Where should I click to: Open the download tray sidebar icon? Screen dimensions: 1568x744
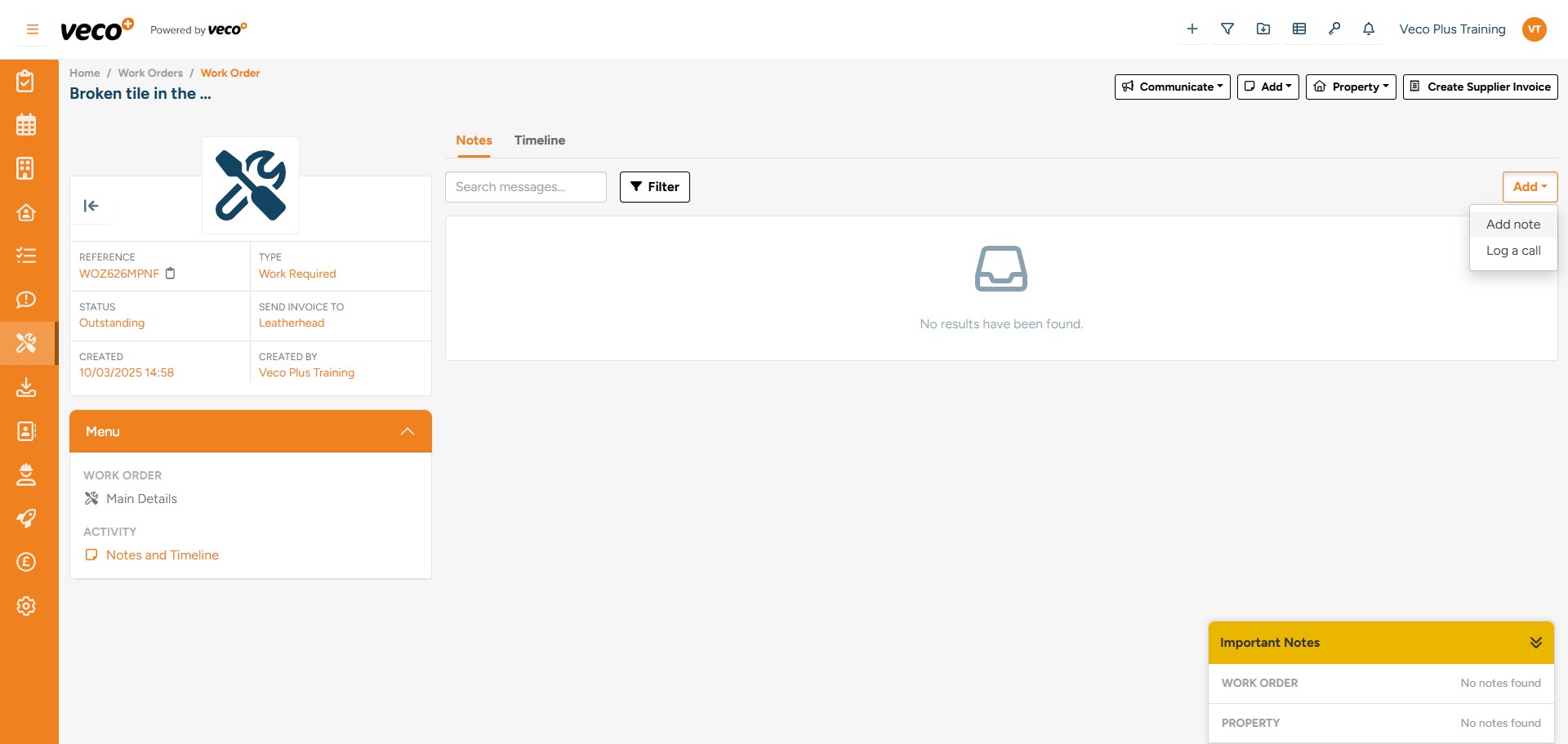(26, 387)
